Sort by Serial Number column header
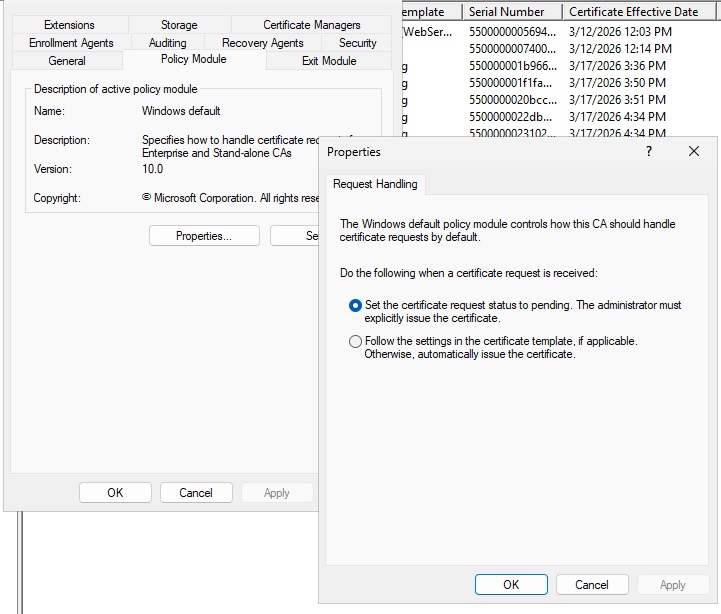Screen dimensions: 721x614 coord(510,12)
